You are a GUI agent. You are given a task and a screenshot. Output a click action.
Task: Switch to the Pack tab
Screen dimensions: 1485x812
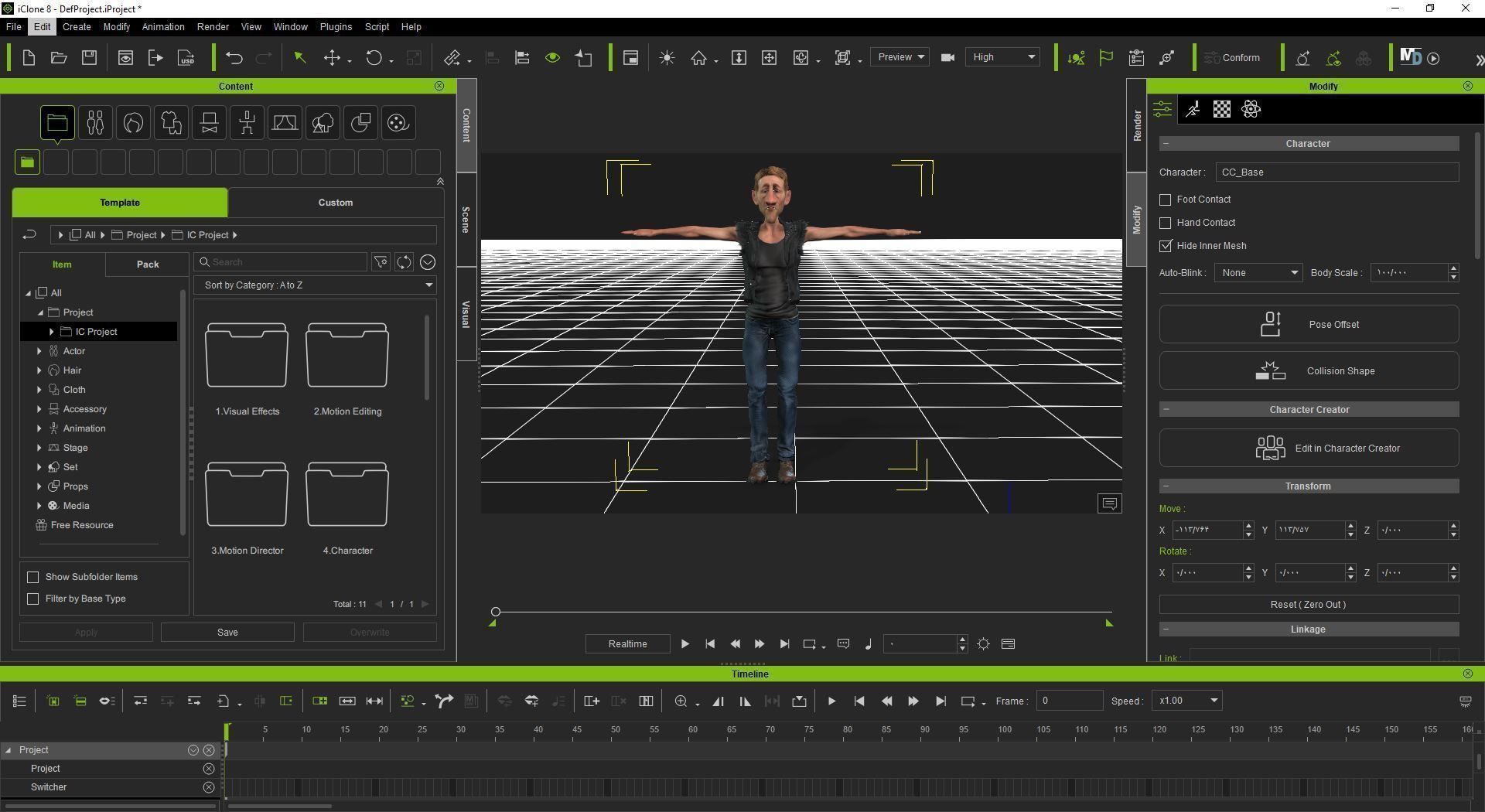point(148,264)
